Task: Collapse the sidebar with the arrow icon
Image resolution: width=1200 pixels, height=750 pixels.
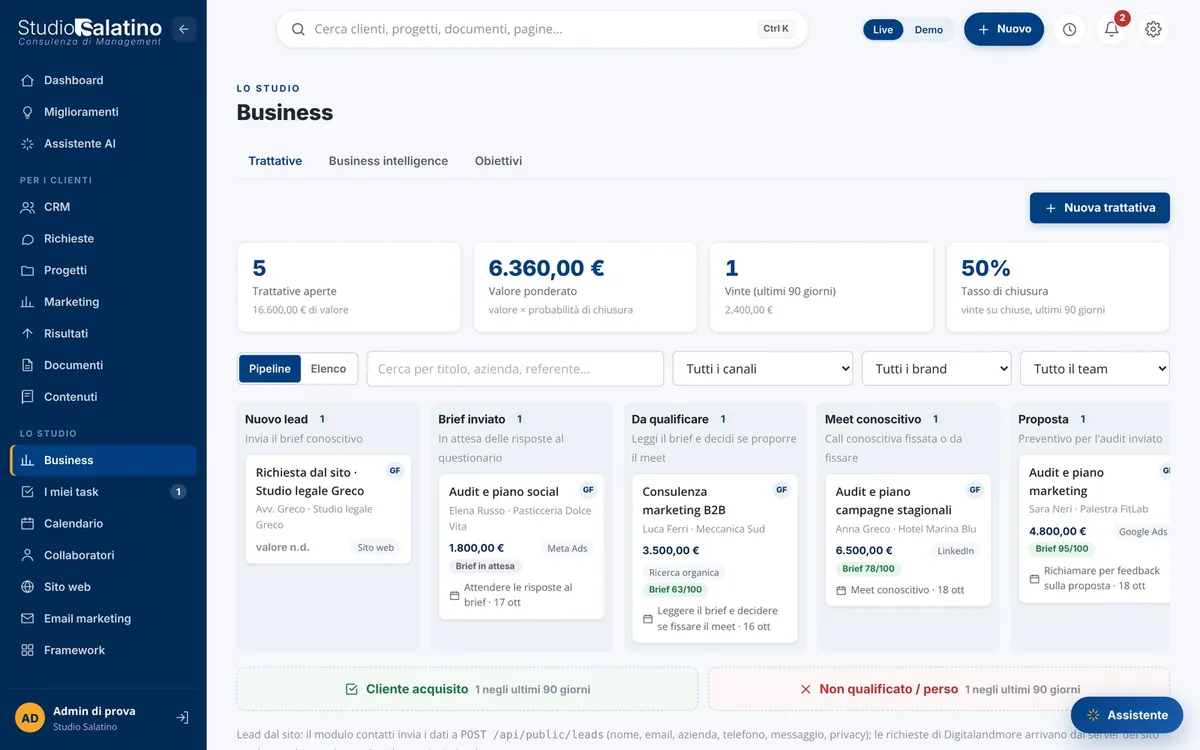Action: pyautogui.click(x=183, y=29)
